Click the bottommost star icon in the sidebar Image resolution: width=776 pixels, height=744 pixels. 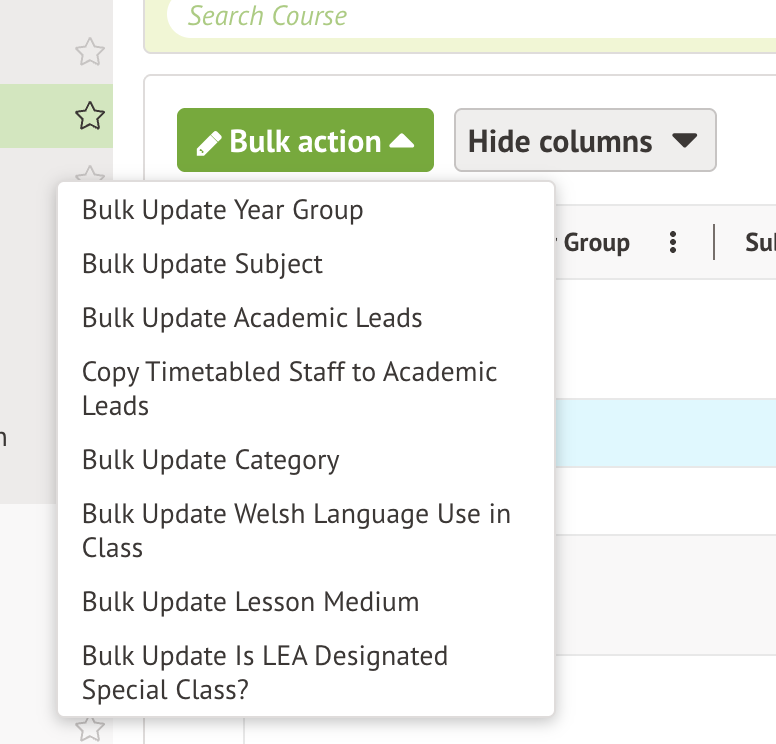pyautogui.click(x=90, y=728)
